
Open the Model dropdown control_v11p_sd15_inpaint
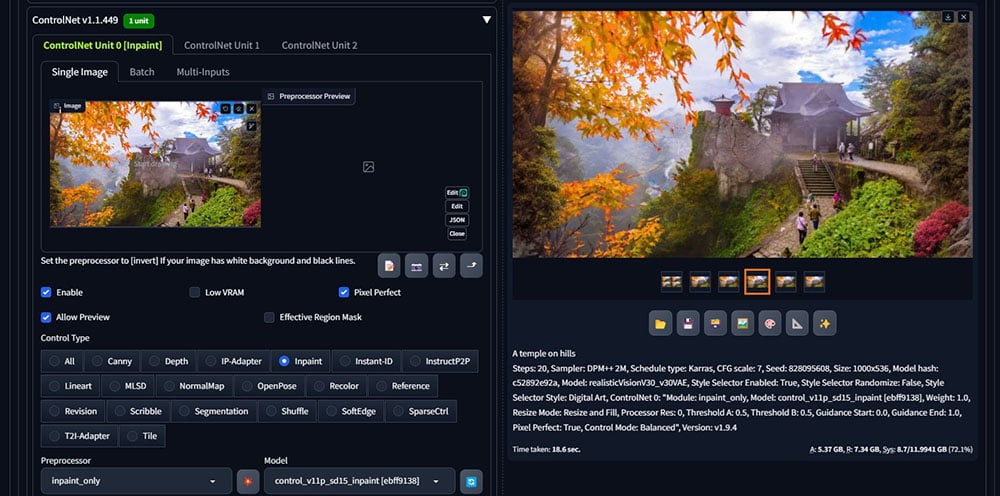click(x=358, y=482)
